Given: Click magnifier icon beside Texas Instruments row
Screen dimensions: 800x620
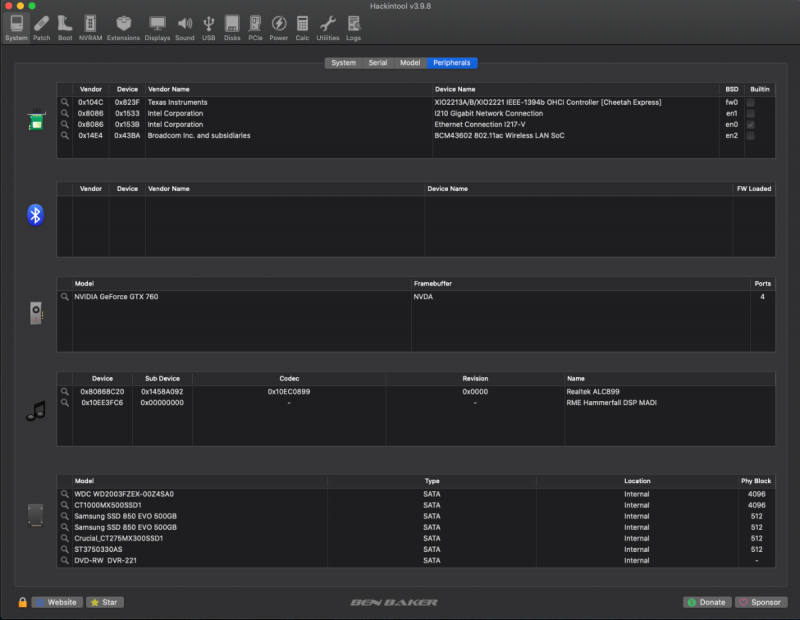Looking at the screenshot, I should coord(65,102).
